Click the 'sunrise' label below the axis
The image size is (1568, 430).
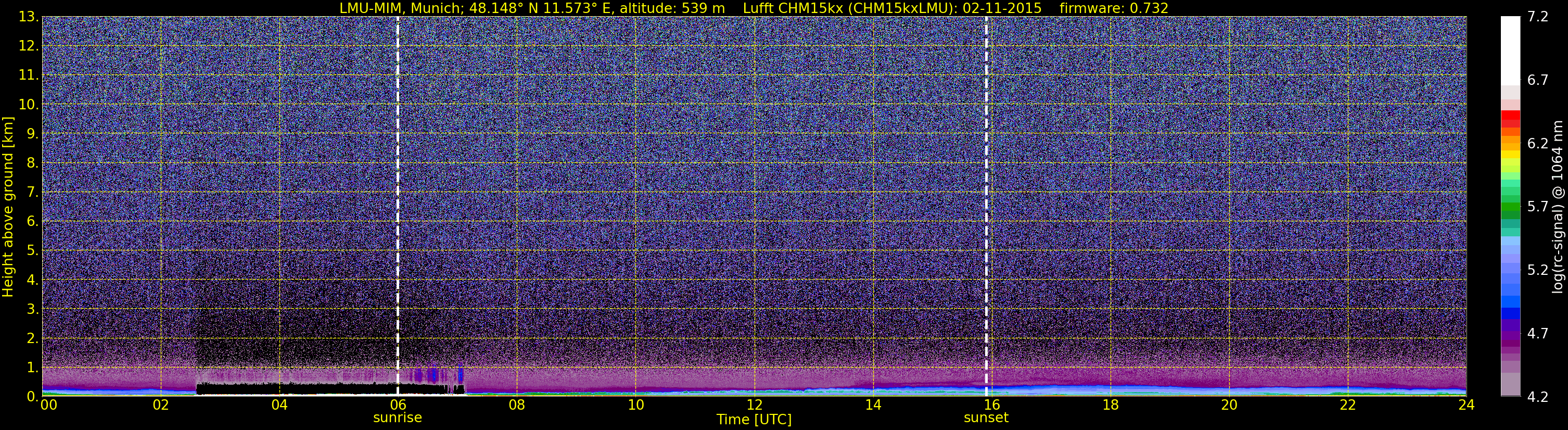click(x=398, y=418)
